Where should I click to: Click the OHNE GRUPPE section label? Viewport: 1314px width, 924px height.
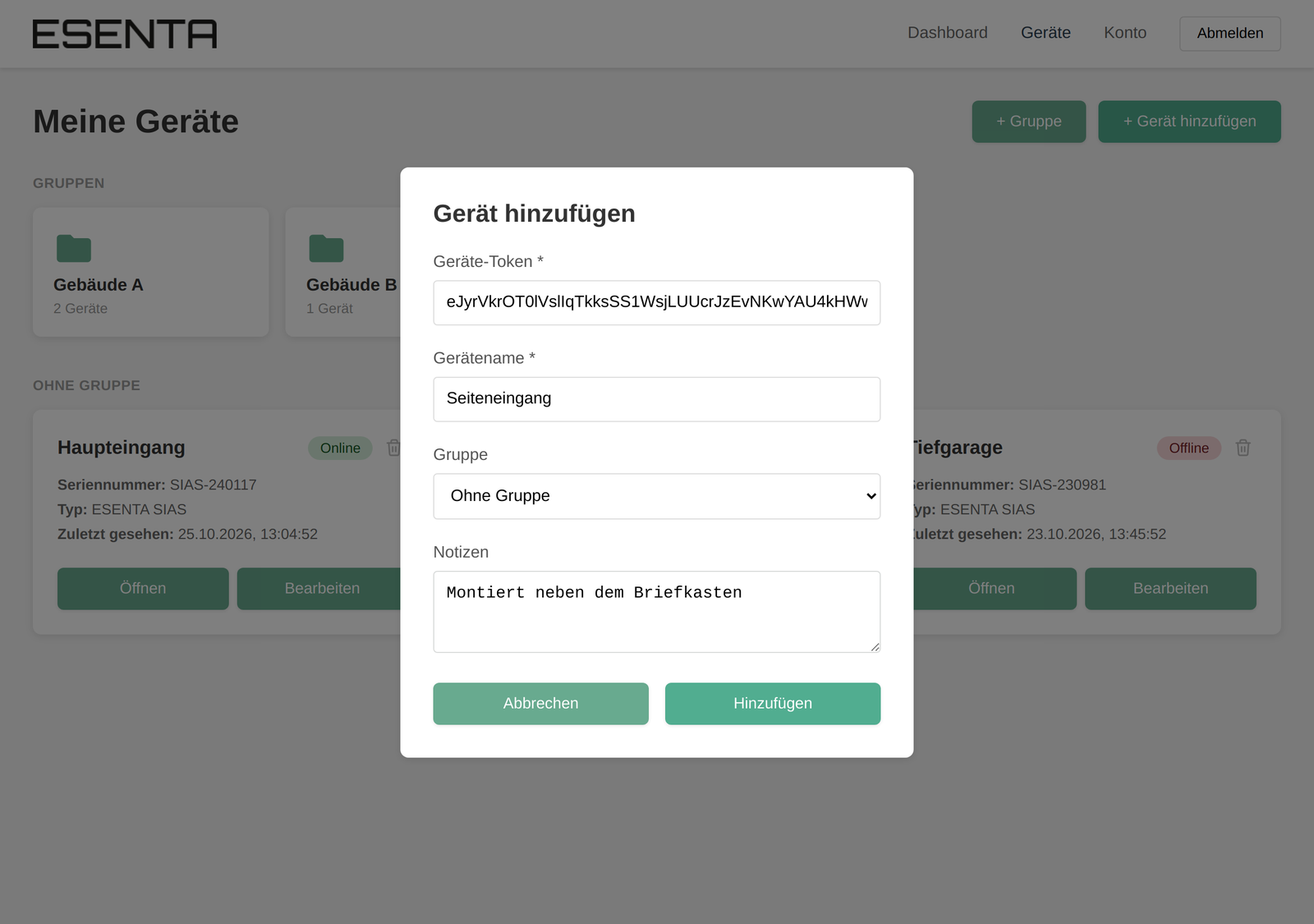pos(86,386)
